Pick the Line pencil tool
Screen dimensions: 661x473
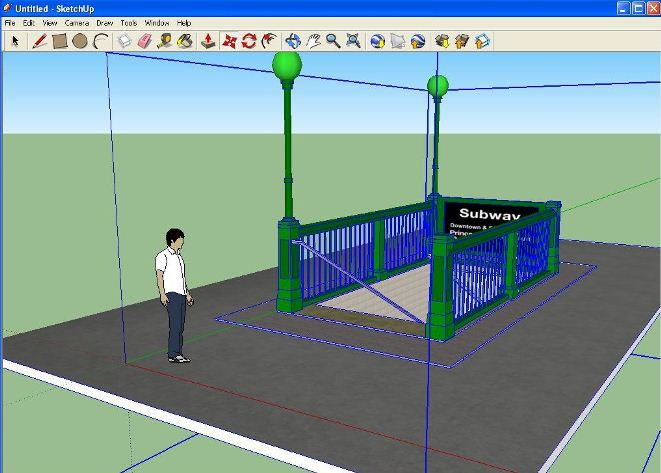pos(40,41)
